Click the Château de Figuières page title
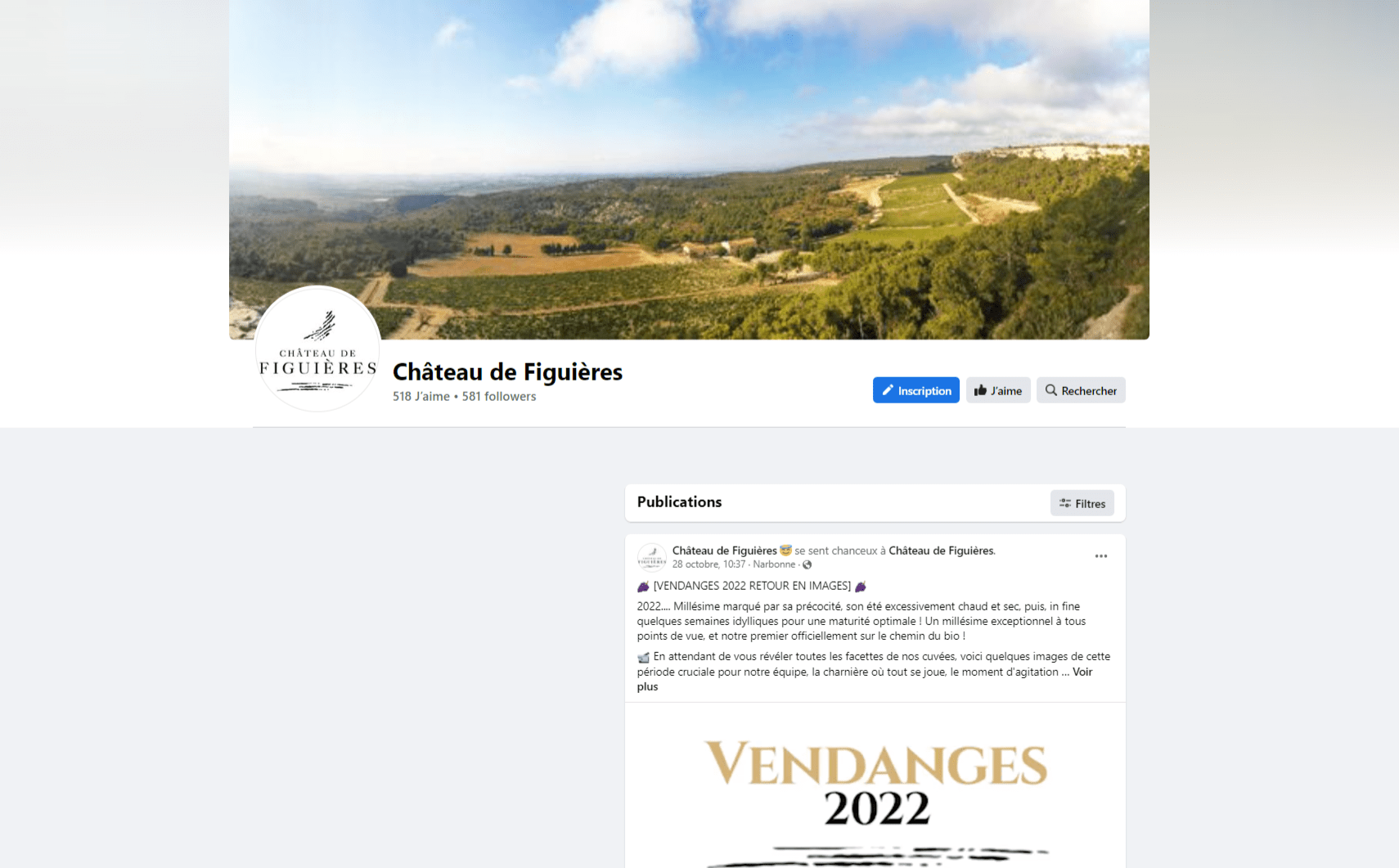 coord(507,372)
